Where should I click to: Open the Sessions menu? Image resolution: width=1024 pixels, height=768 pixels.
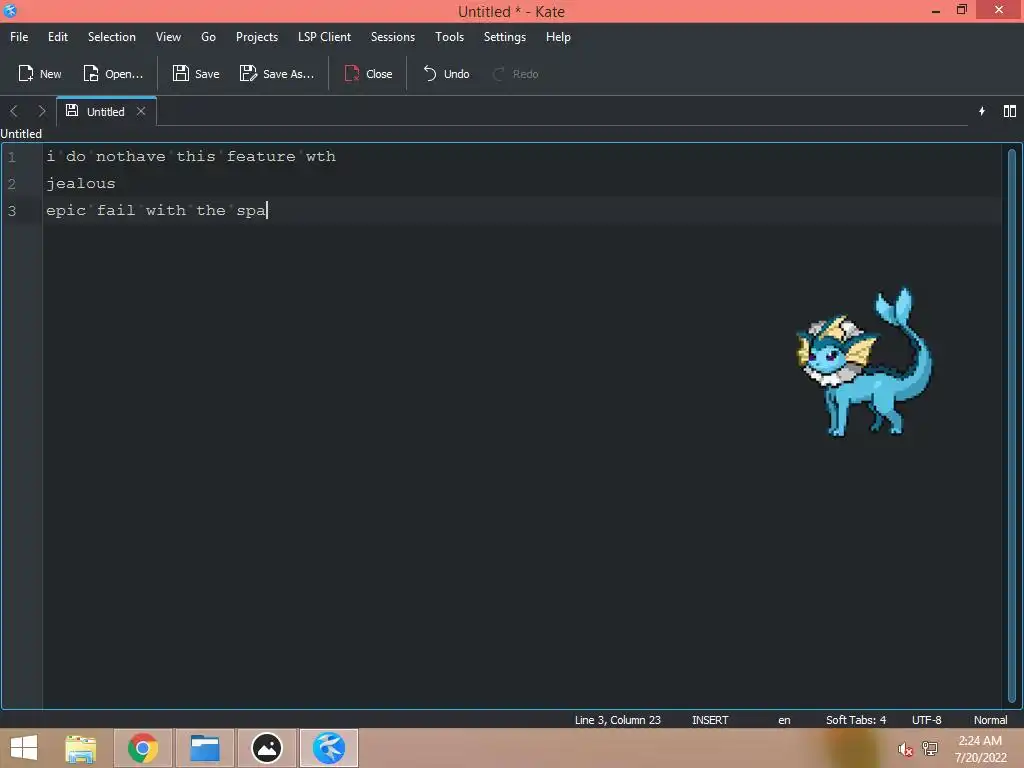(392, 37)
